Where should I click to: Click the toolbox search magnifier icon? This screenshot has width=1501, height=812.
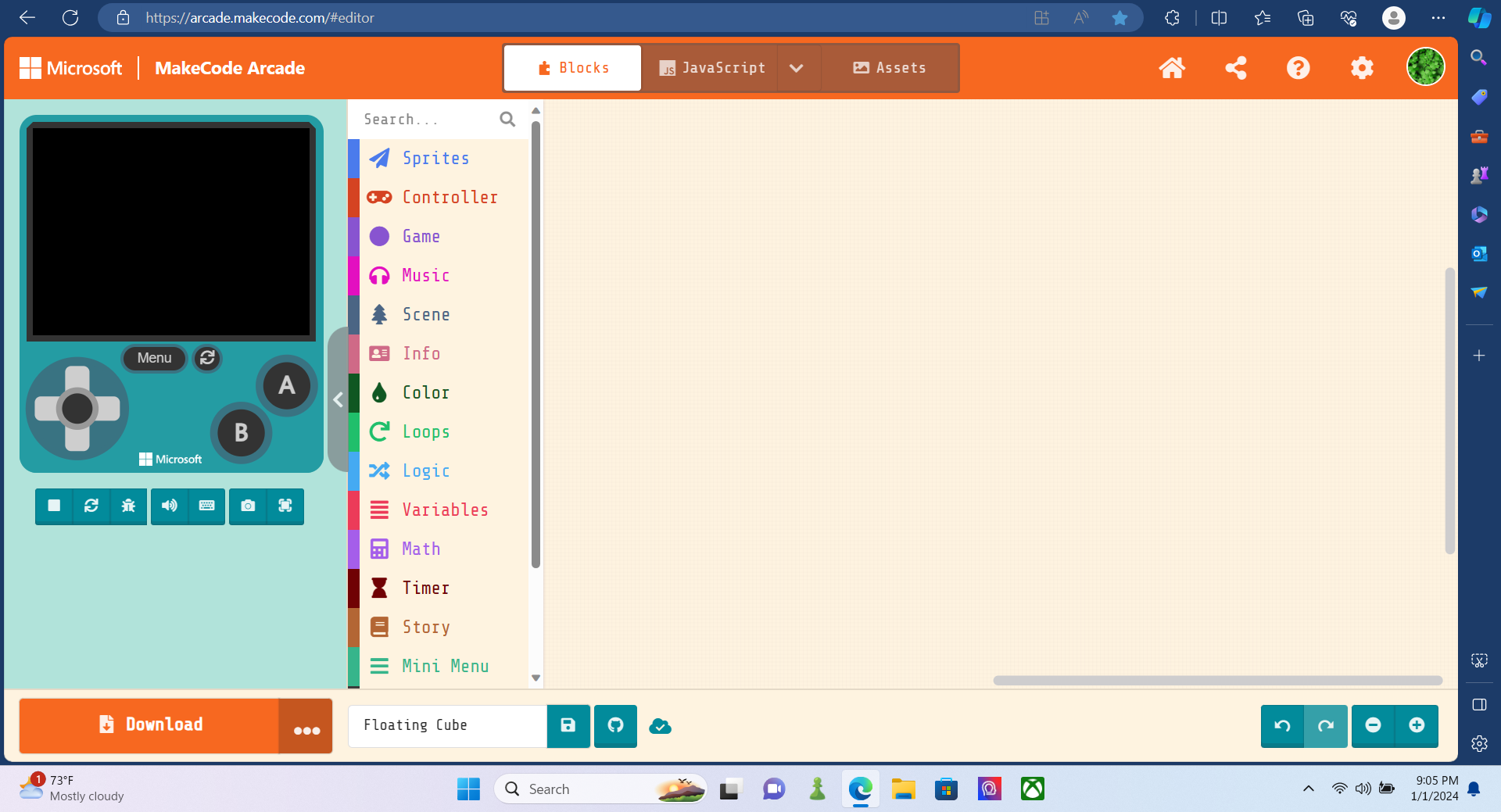pos(507,120)
